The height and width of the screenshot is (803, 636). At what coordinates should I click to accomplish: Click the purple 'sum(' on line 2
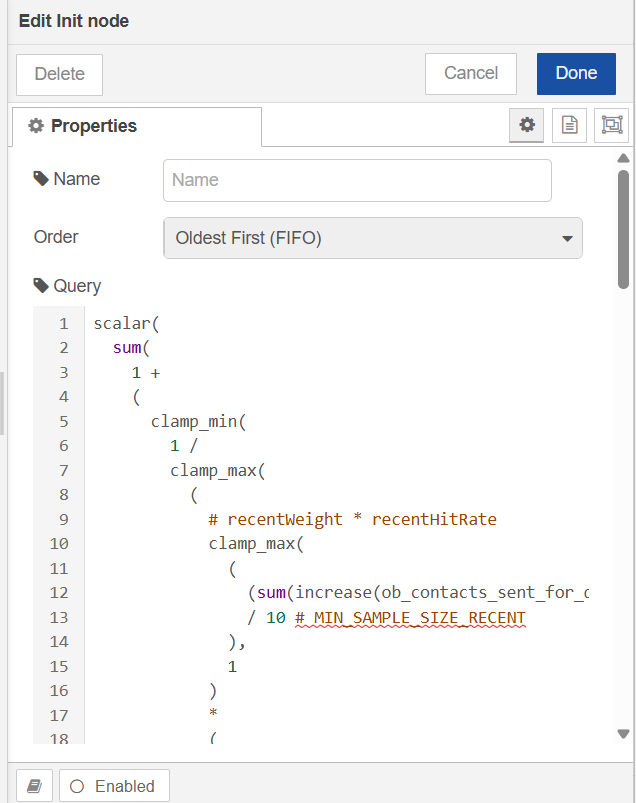point(131,348)
